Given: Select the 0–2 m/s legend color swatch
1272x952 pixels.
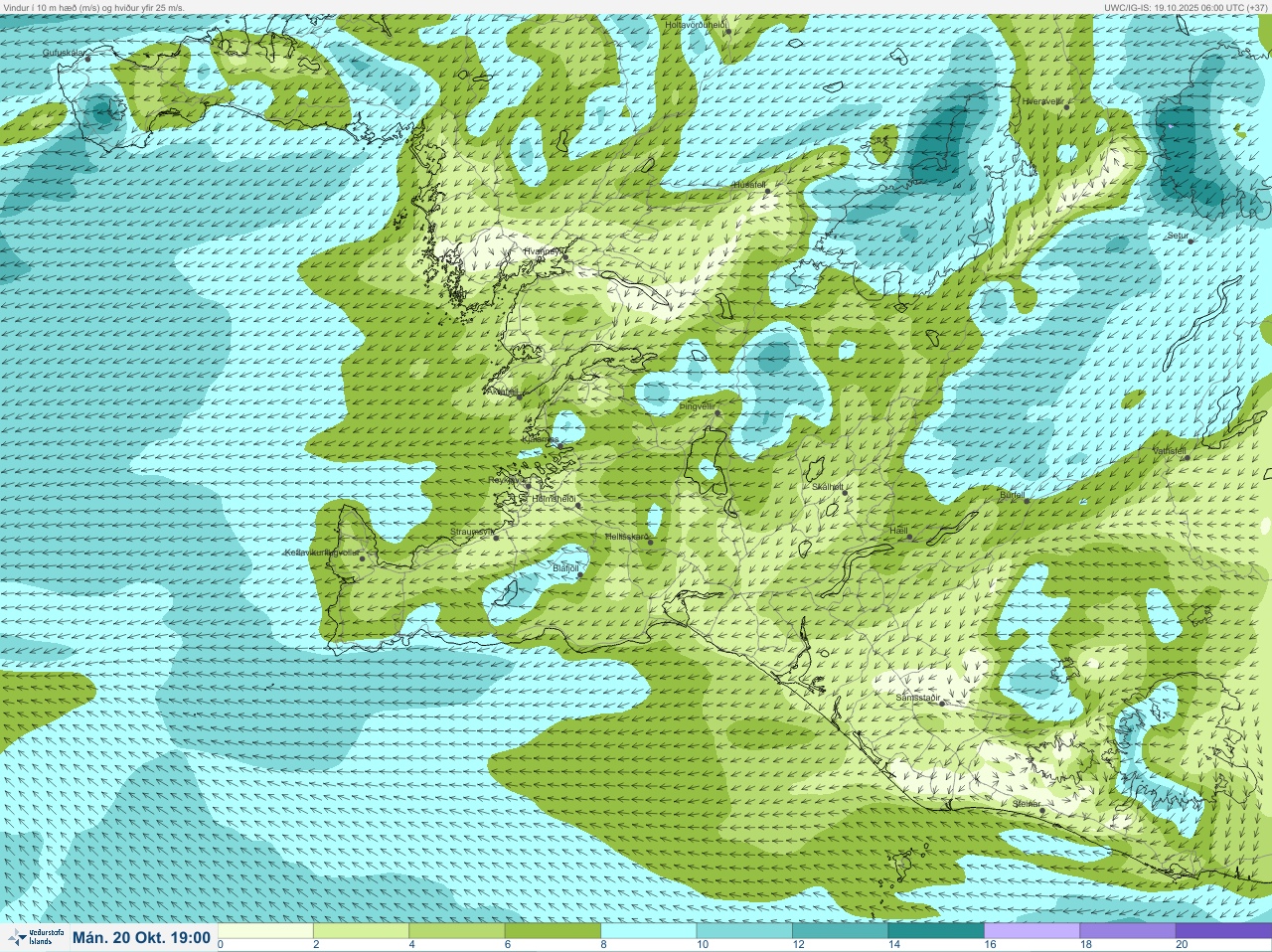Looking at the screenshot, I should (x=265, y=931).
